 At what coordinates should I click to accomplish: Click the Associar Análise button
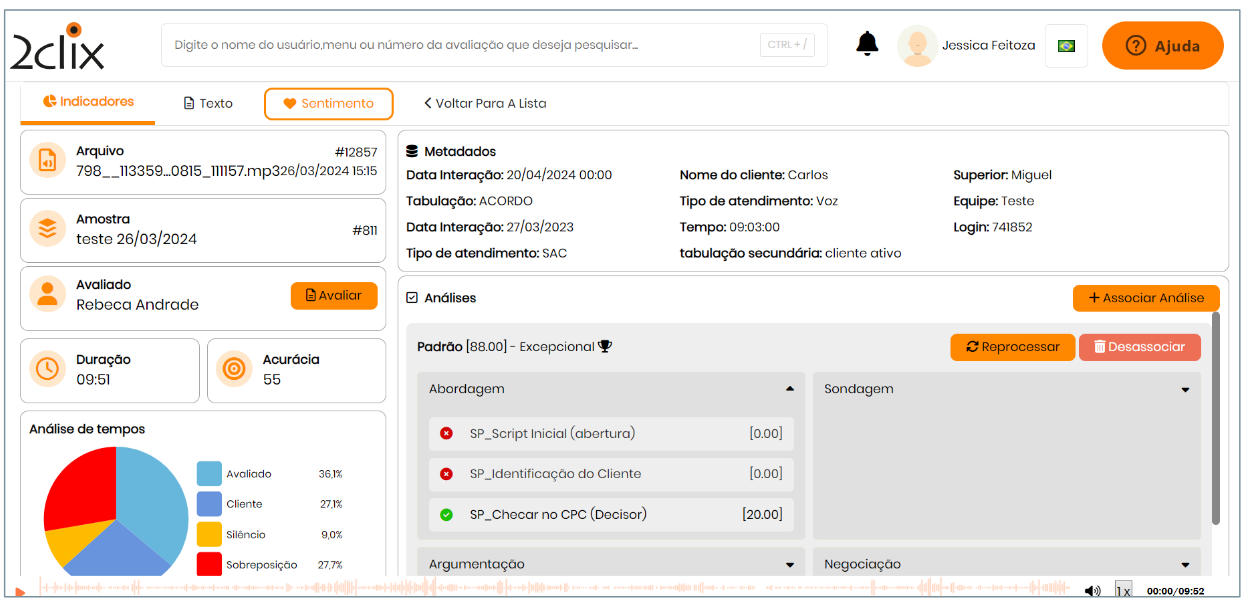click(x=1146, y=298)
